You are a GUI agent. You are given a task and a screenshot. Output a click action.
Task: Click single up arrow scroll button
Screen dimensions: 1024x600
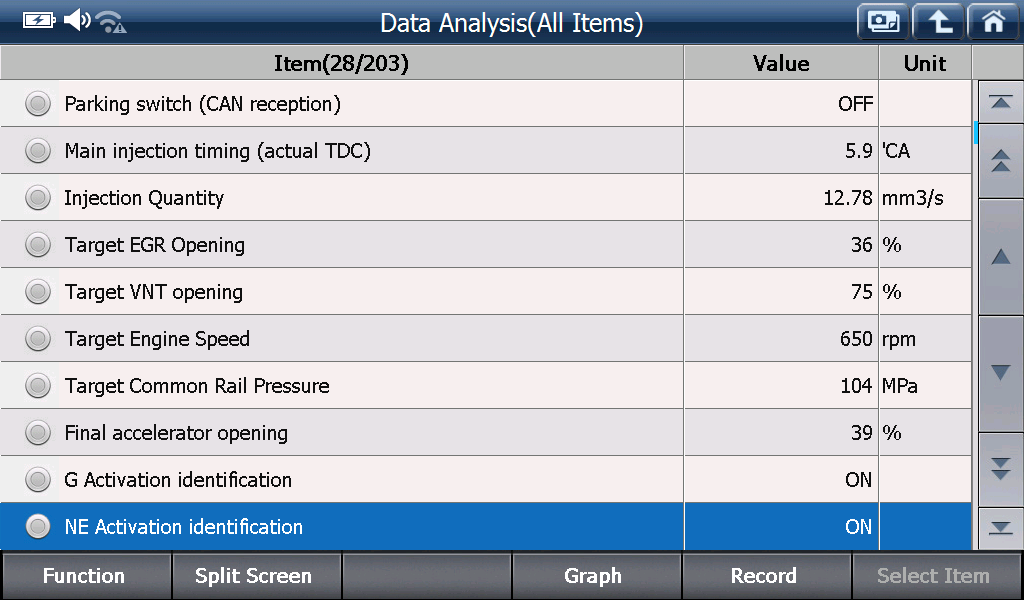(1000, 257)
